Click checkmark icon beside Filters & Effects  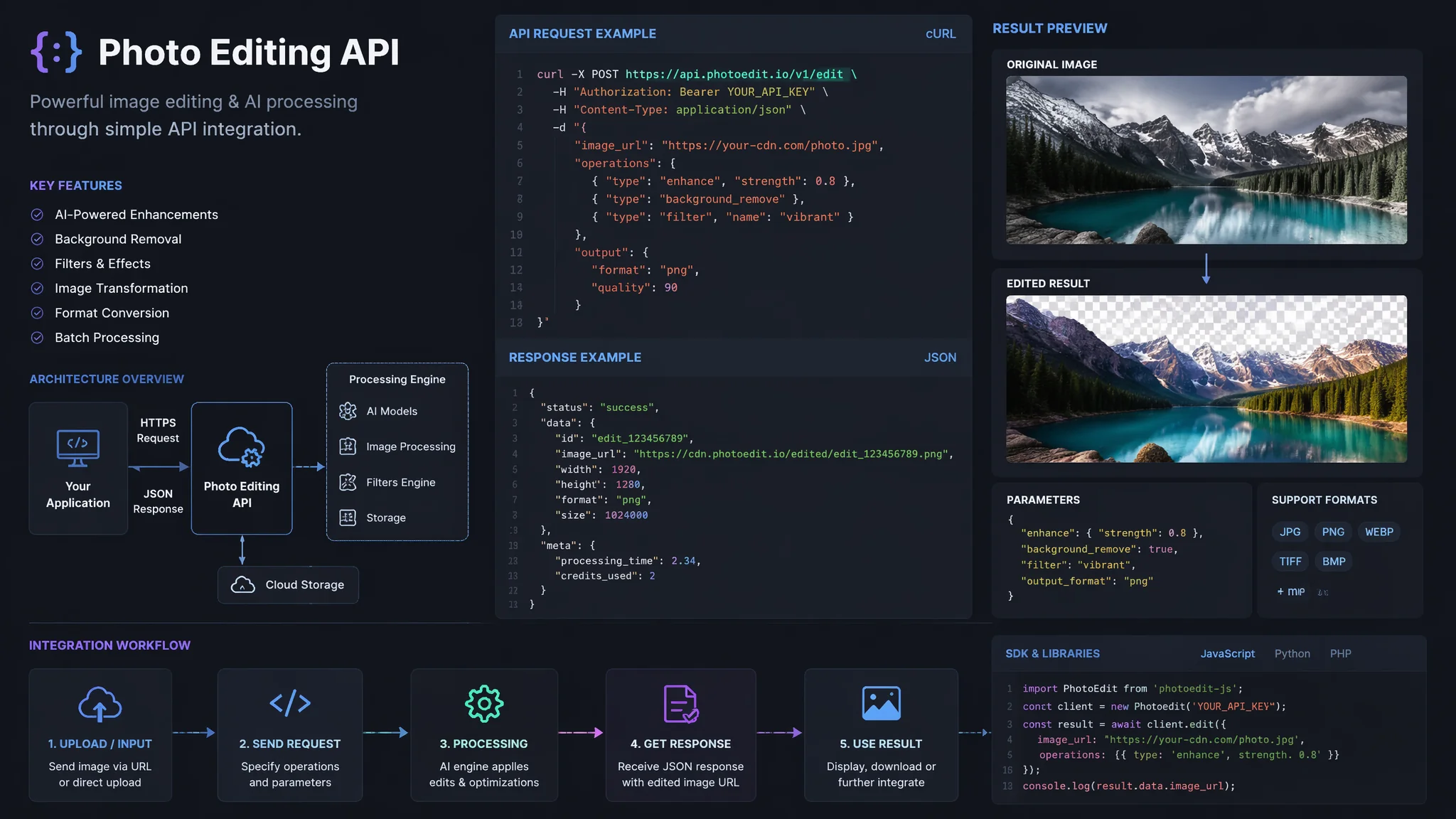coord(38,264)
